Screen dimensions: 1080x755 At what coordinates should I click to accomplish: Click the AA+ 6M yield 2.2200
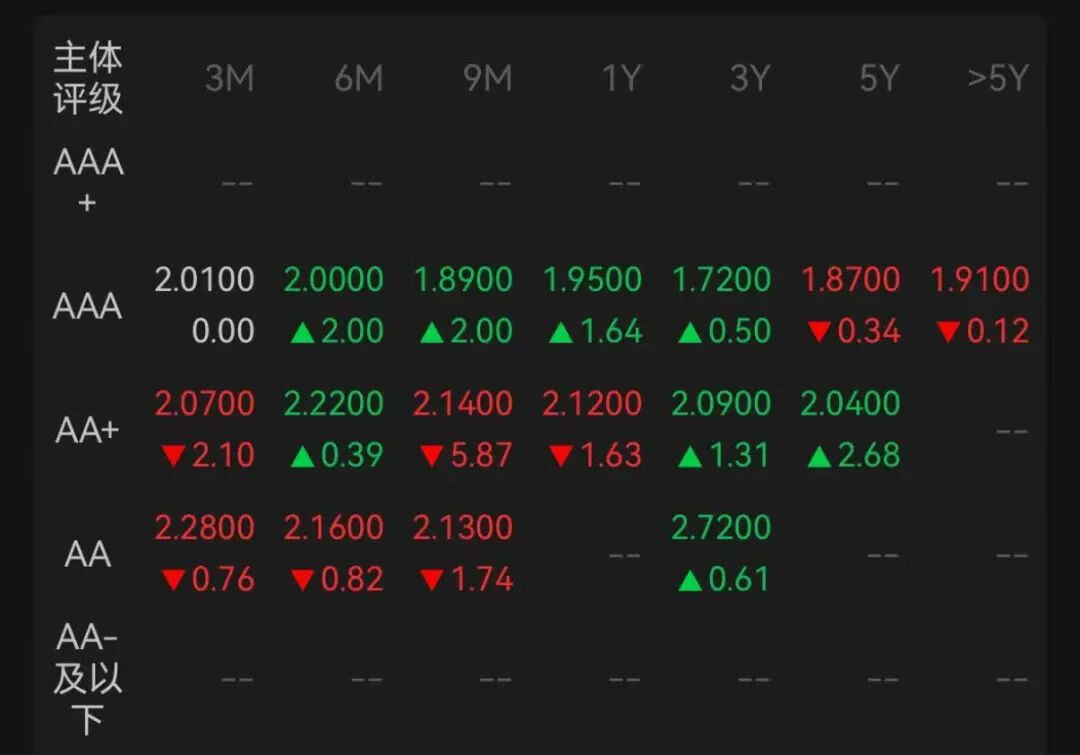point(334,404)
